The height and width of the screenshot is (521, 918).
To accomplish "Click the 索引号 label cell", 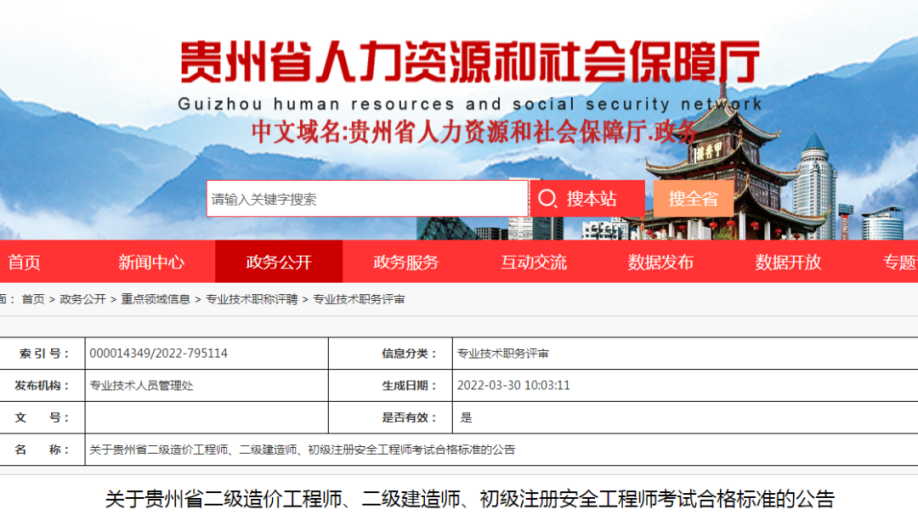I will pos(42,353).
